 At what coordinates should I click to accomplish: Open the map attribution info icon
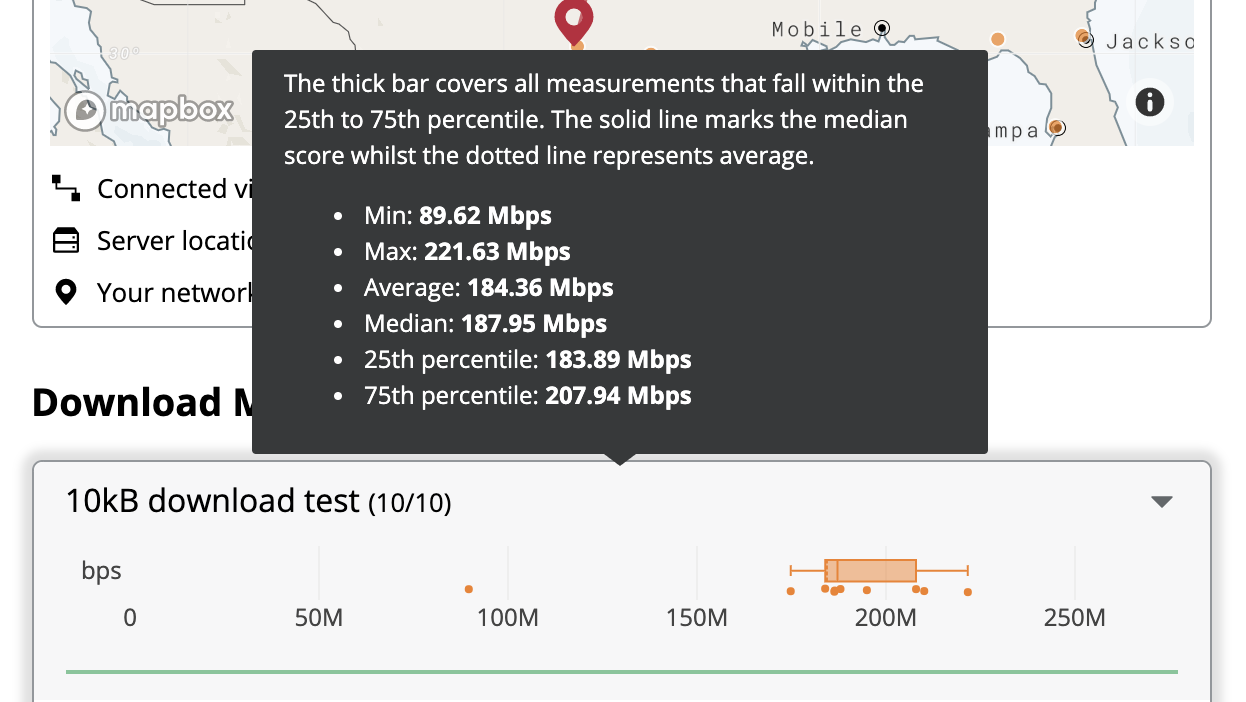(x=1149, y=101)
